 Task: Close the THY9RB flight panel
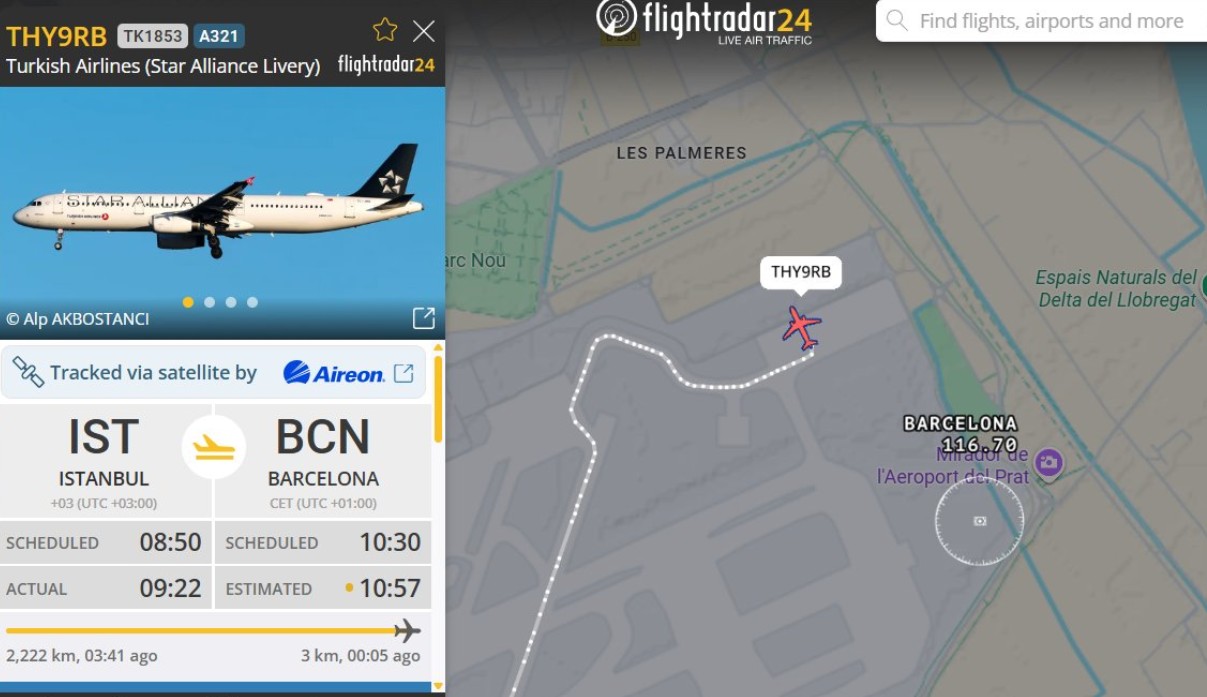click(x=424, y=31)
